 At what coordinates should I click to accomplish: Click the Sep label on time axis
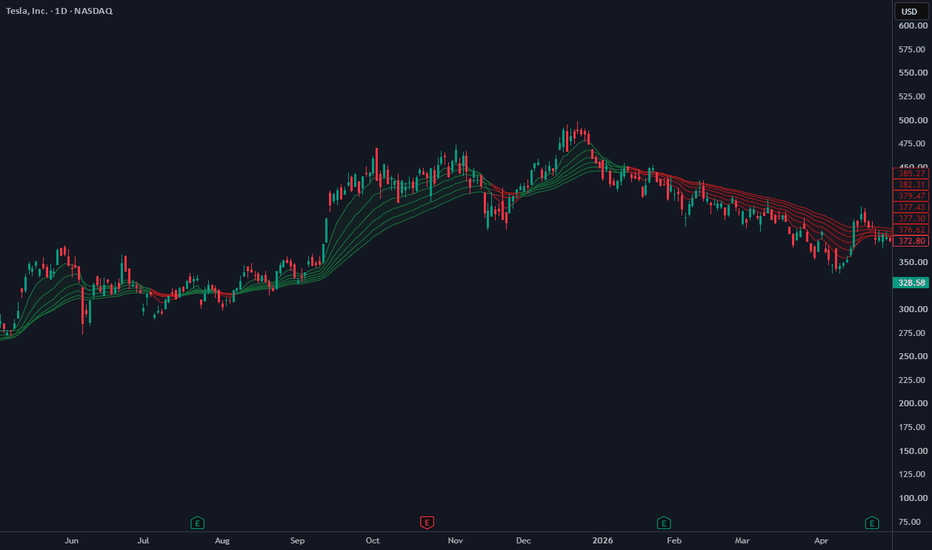pyautogui.click(x=297, y=540)
